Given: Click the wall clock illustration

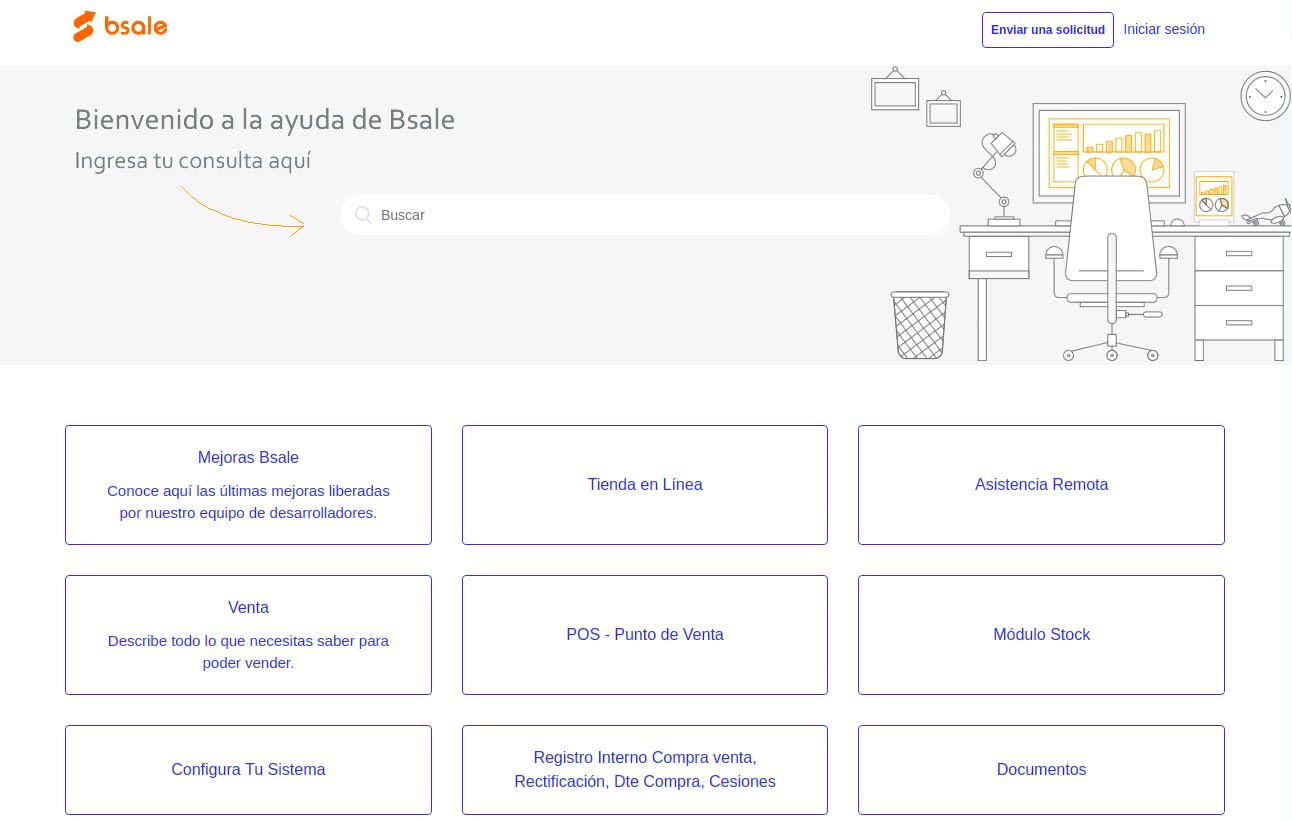Looking at the screenshot, I should (1265, 96).
